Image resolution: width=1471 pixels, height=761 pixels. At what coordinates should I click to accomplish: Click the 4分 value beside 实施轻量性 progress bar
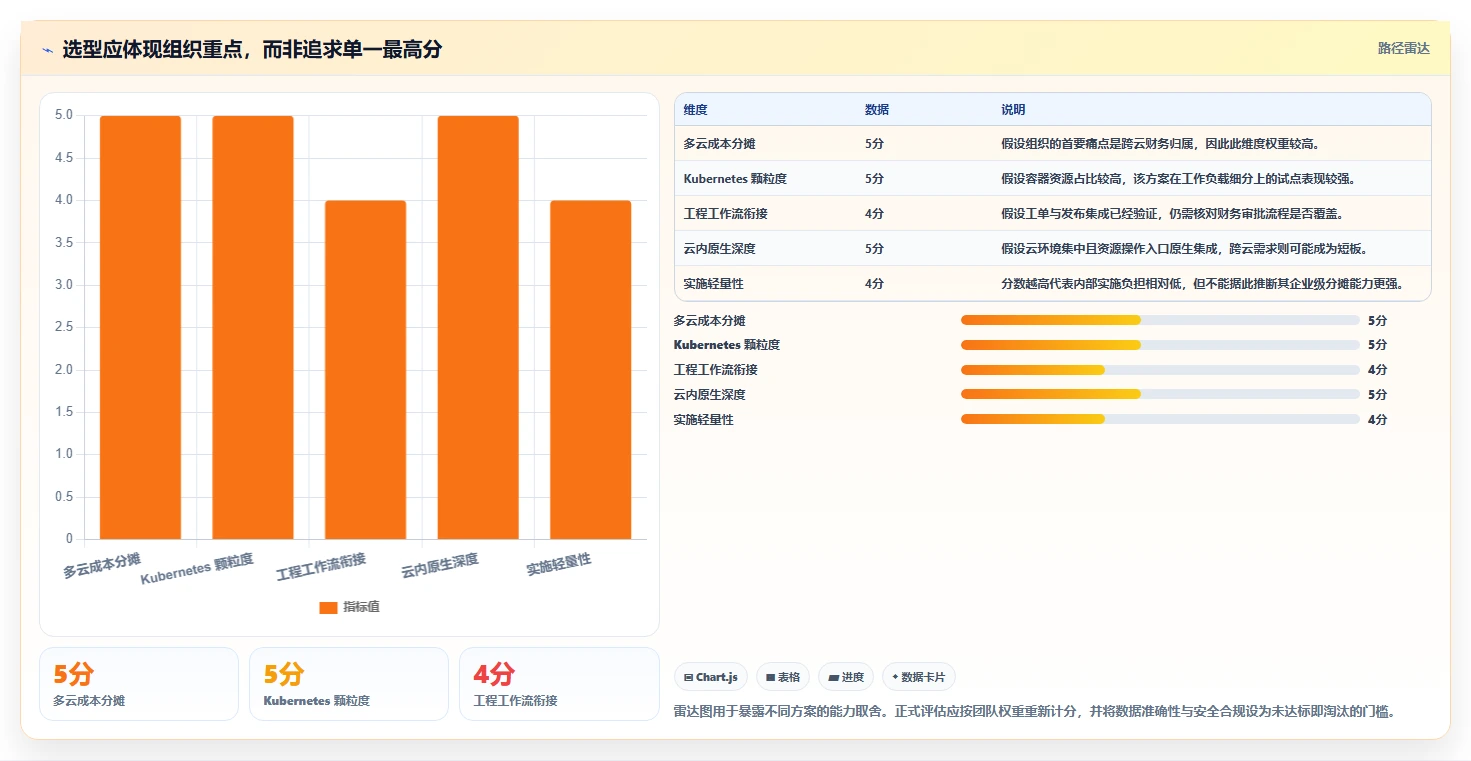[1378, 420]
